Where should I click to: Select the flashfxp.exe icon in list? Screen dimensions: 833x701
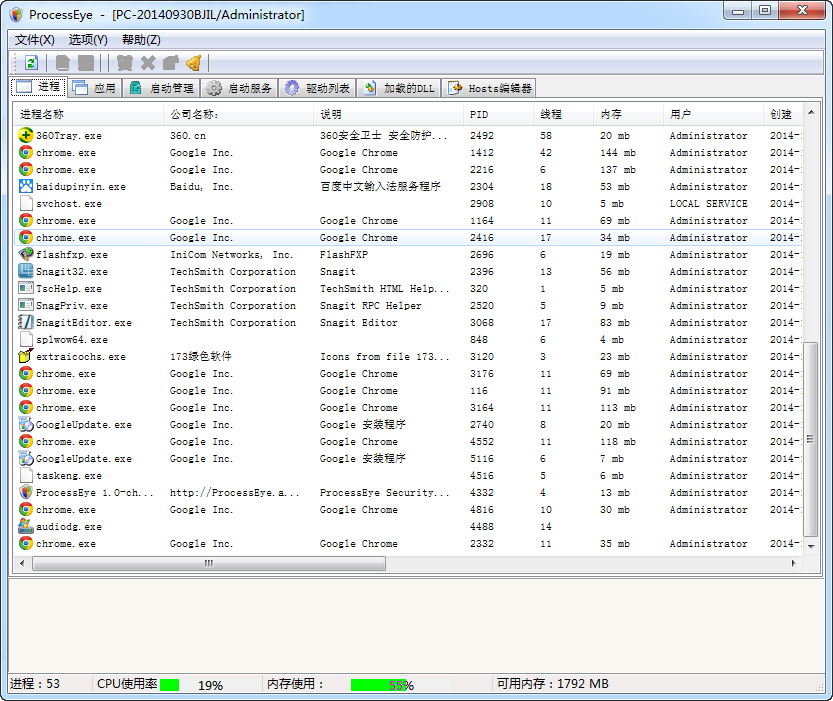(x=26, y=255)
